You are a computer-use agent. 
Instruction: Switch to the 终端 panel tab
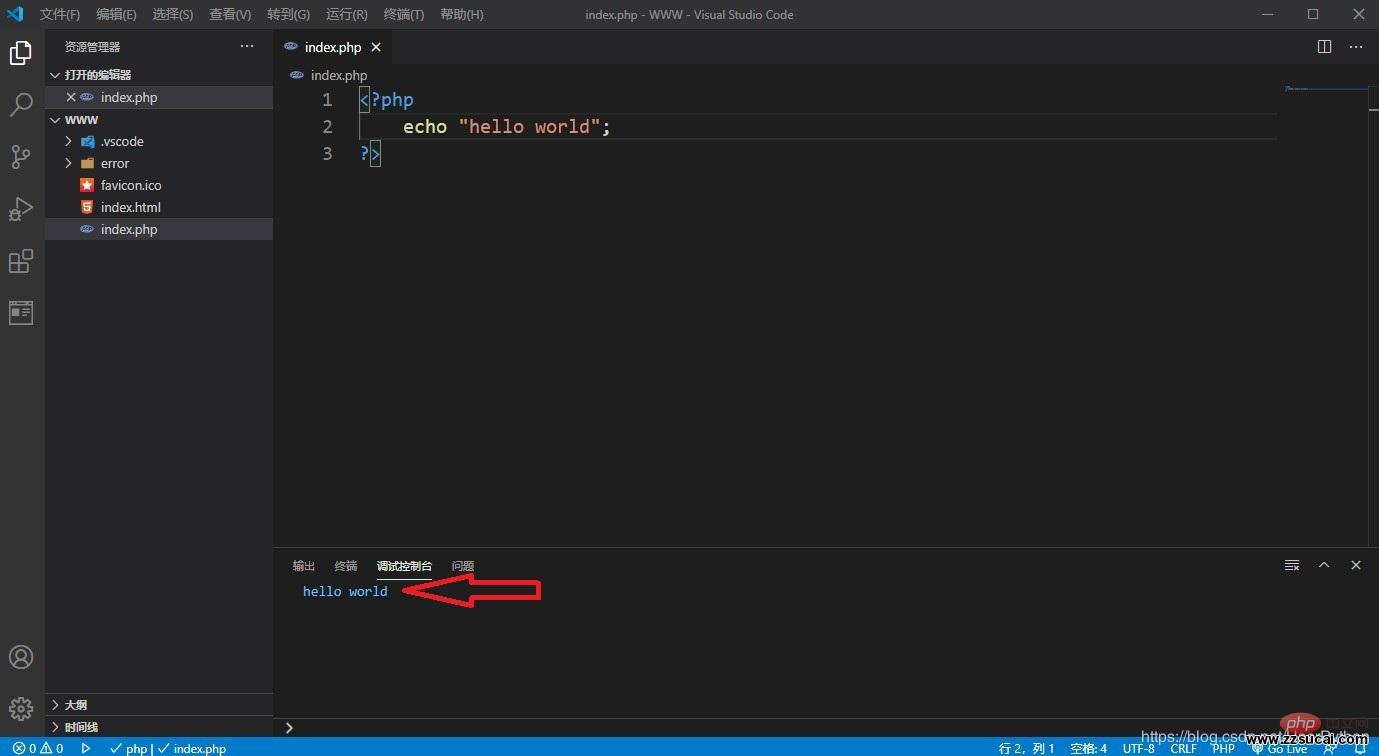346,566
